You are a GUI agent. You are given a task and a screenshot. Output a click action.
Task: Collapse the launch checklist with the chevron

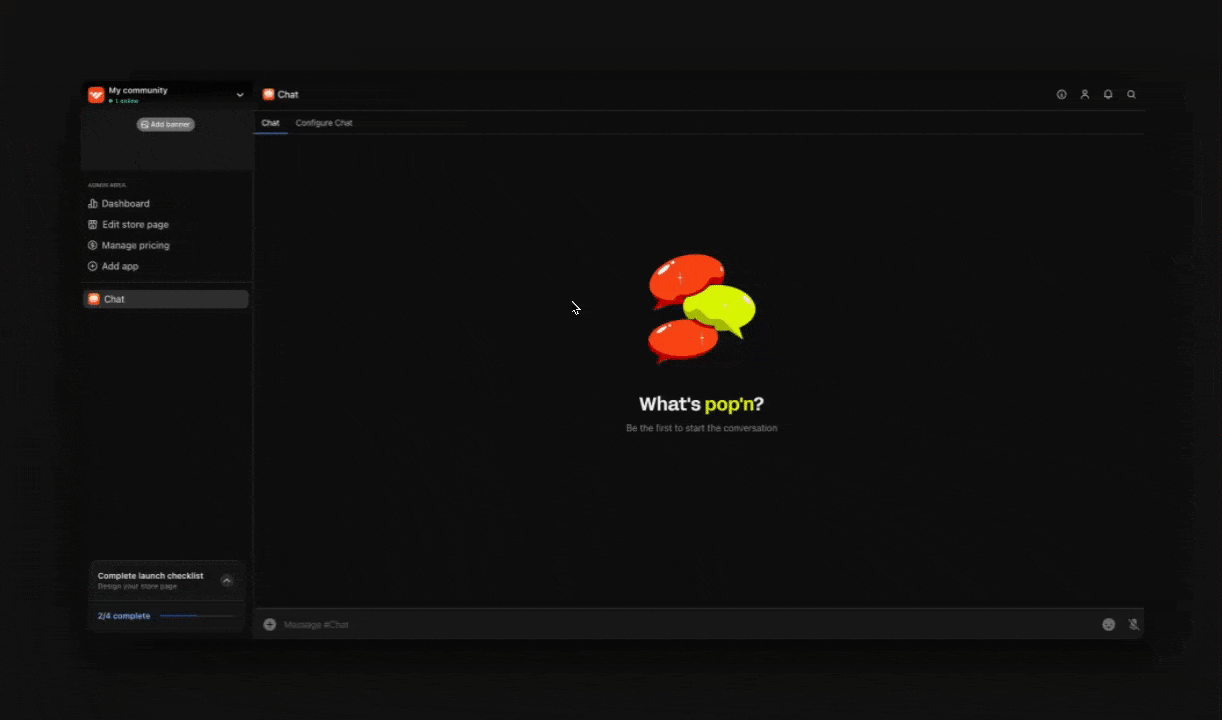[227, 580]
